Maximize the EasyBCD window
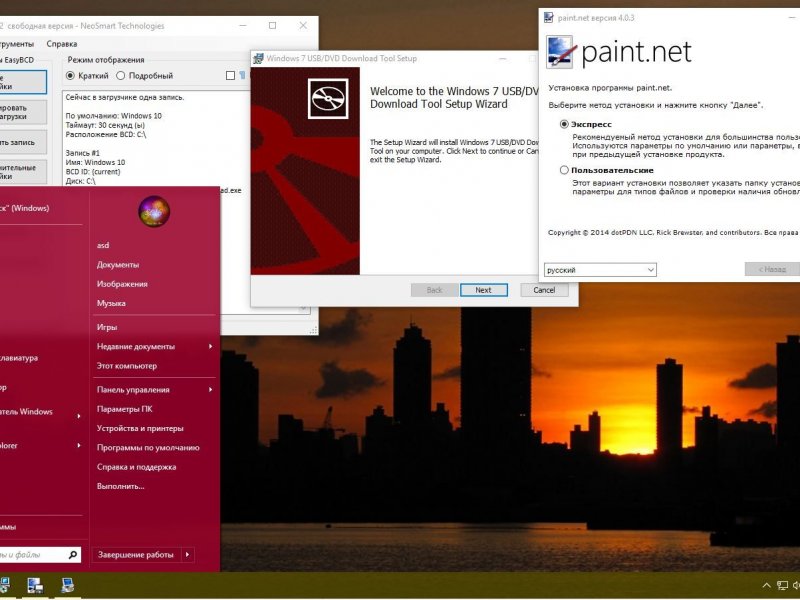This screenshot has height=600, width=800. pos(272,26)
